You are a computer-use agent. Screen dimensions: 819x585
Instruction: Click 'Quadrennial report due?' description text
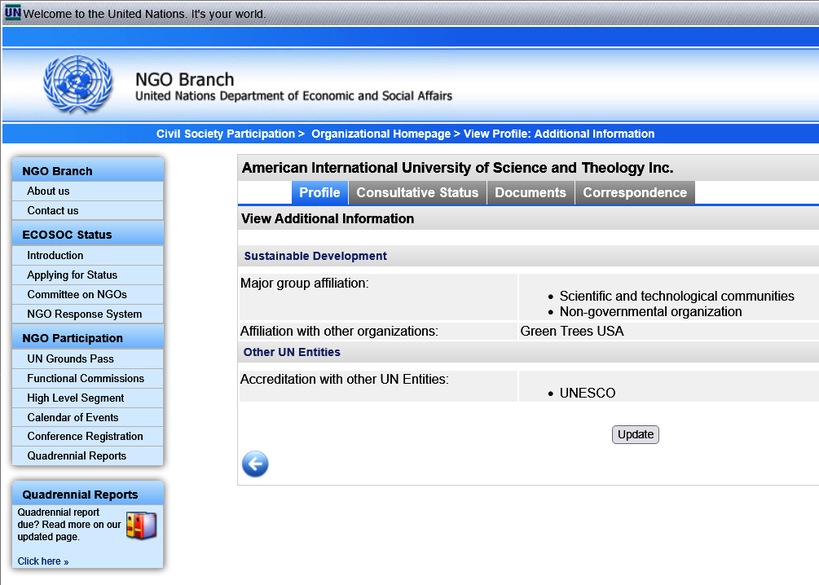[x=69, y=524]
